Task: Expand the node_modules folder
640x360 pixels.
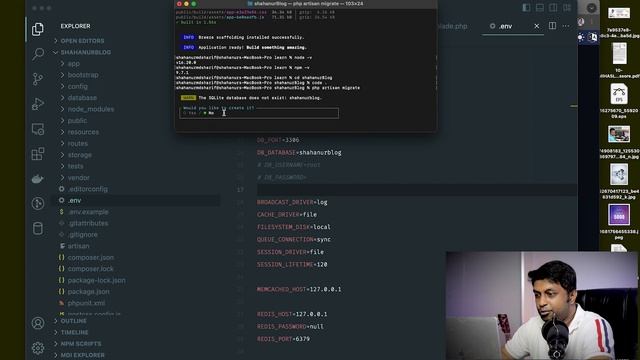Action: point(91,109)
